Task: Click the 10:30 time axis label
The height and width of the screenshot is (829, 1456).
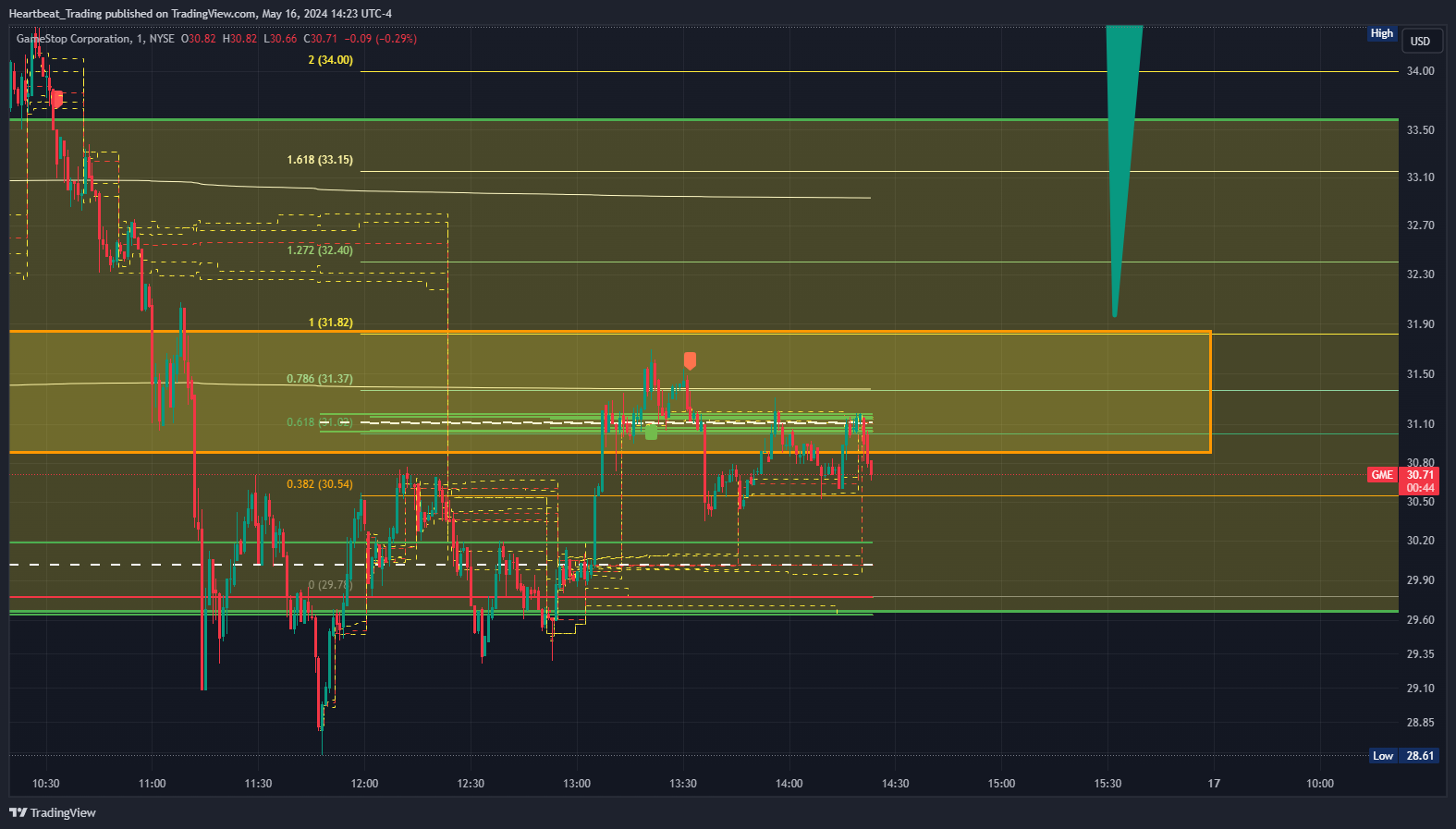Action: [46, 784]
